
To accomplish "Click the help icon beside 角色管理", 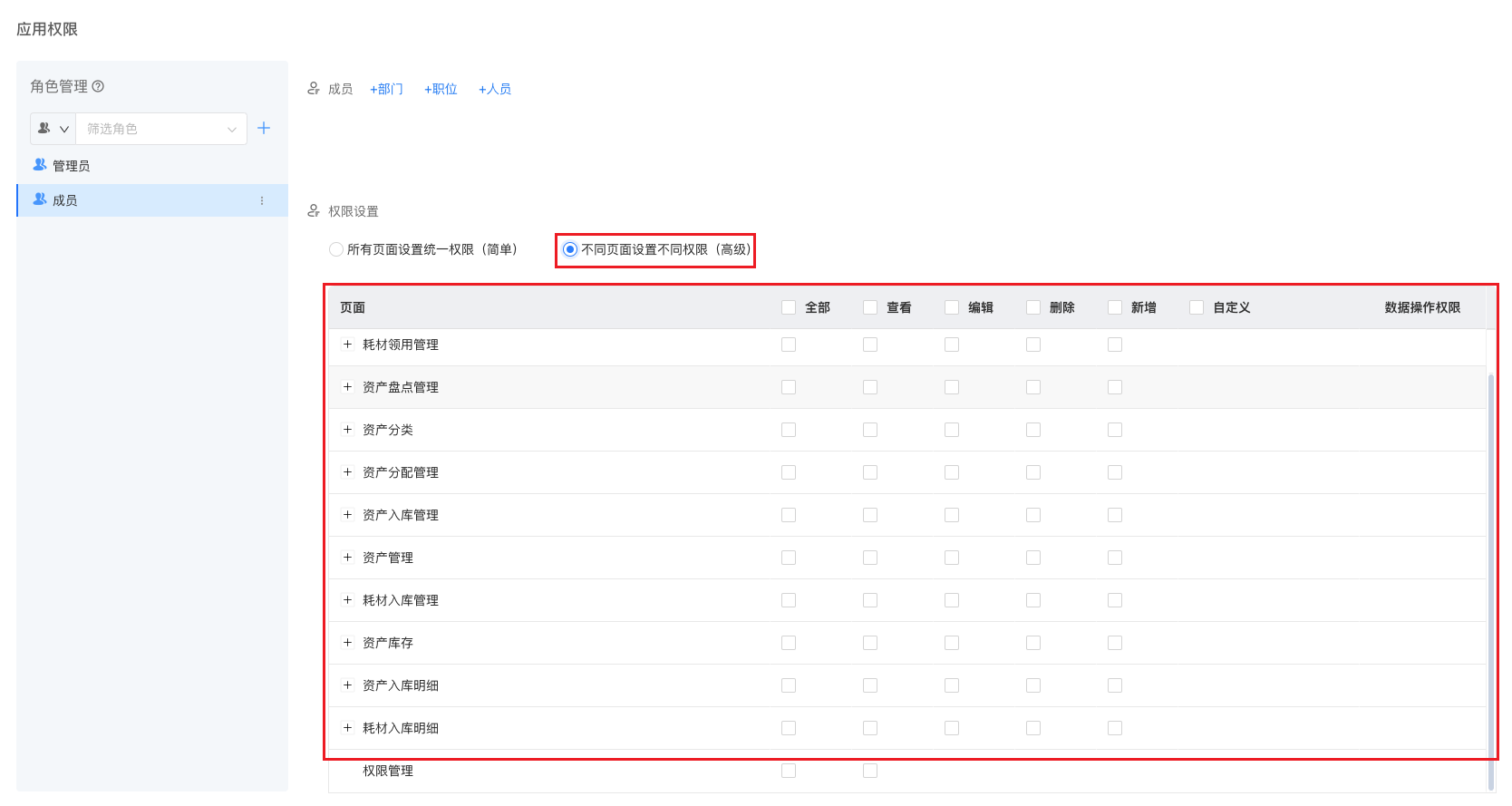I will click(99, 86).
